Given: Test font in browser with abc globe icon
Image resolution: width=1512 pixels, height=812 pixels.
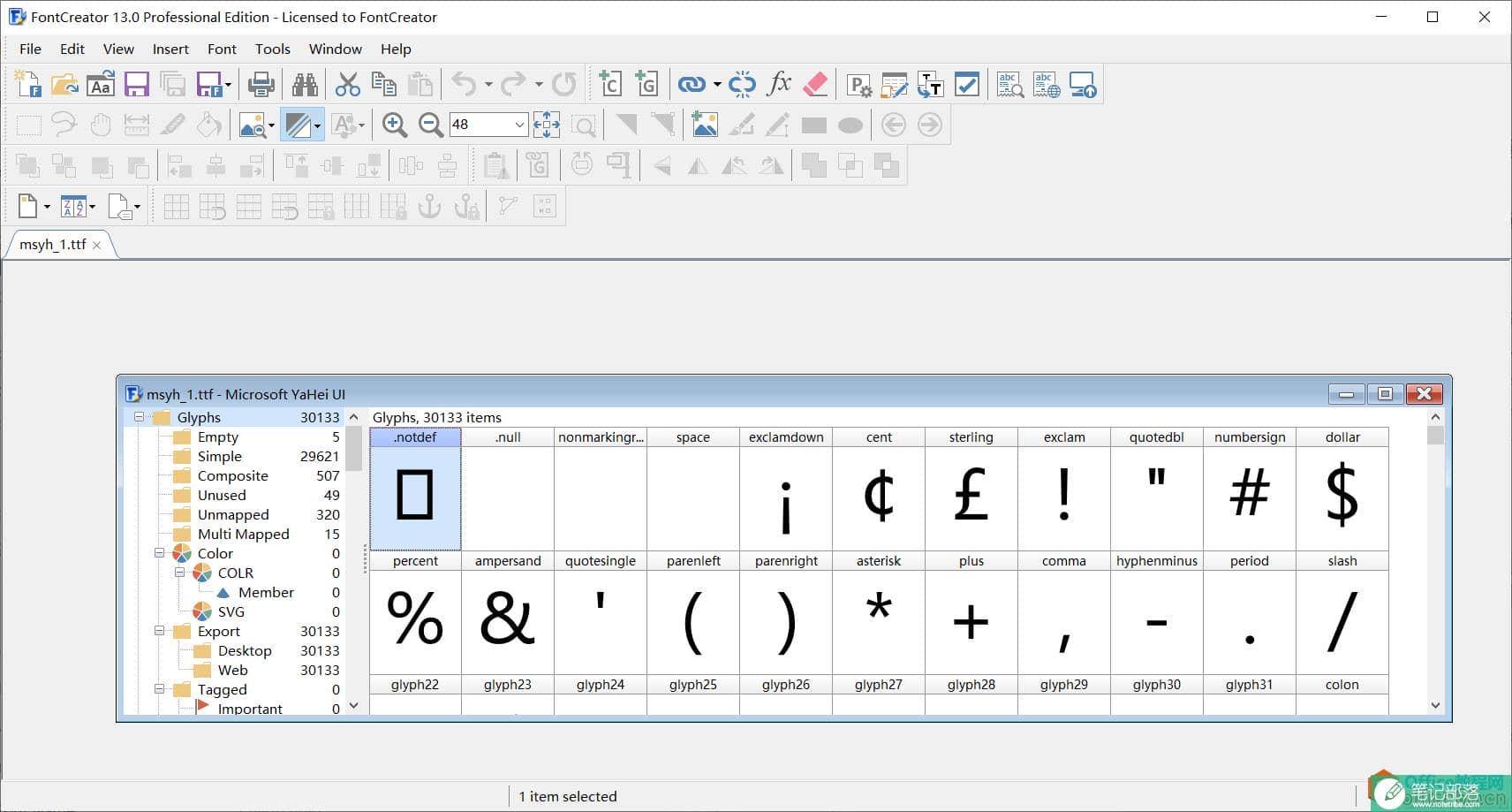Looking at the screenshot, I should tap(1047, 85).
